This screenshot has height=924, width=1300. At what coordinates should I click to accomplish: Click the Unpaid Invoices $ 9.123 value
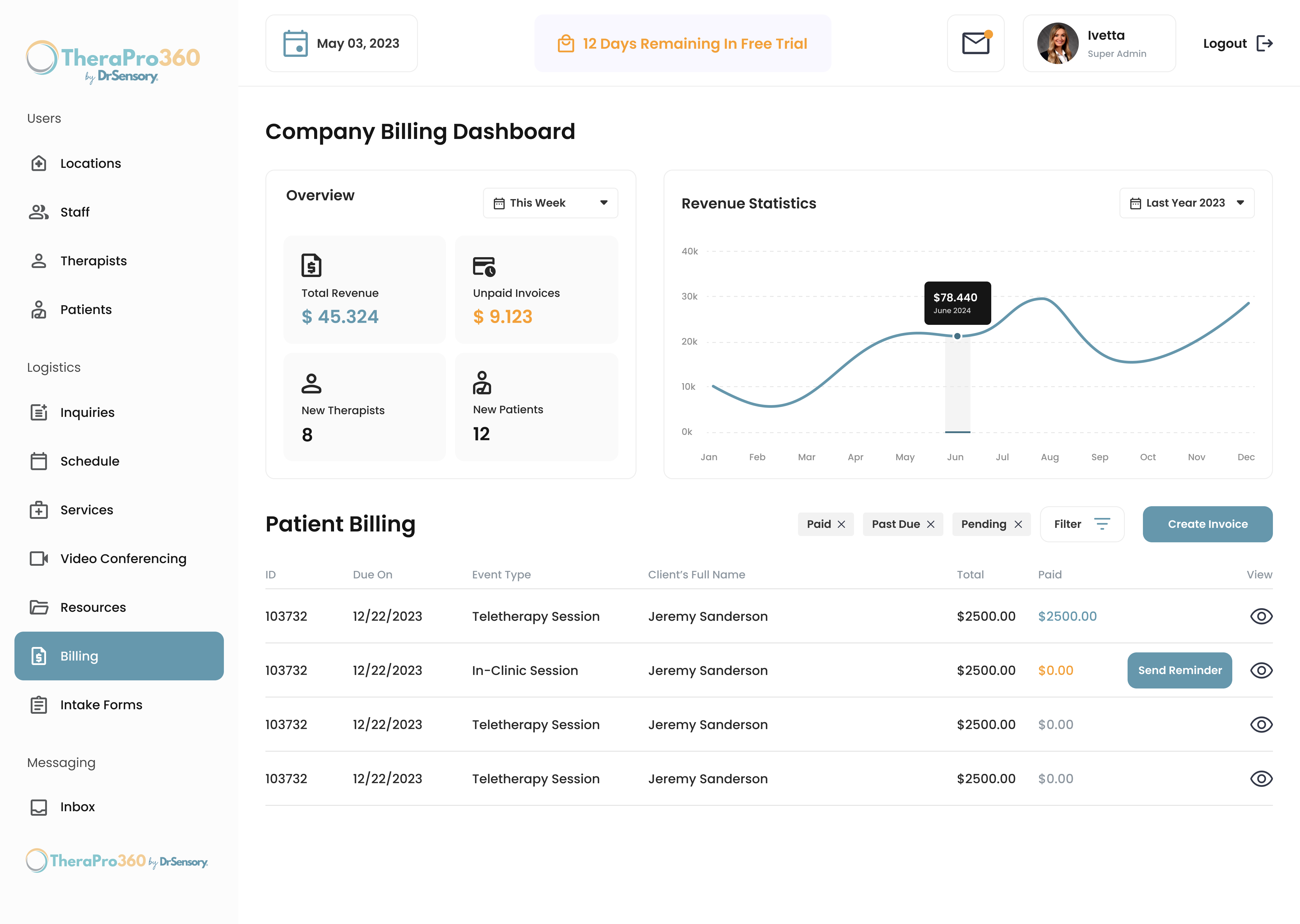pyautogui.click(x=503, y=316)
